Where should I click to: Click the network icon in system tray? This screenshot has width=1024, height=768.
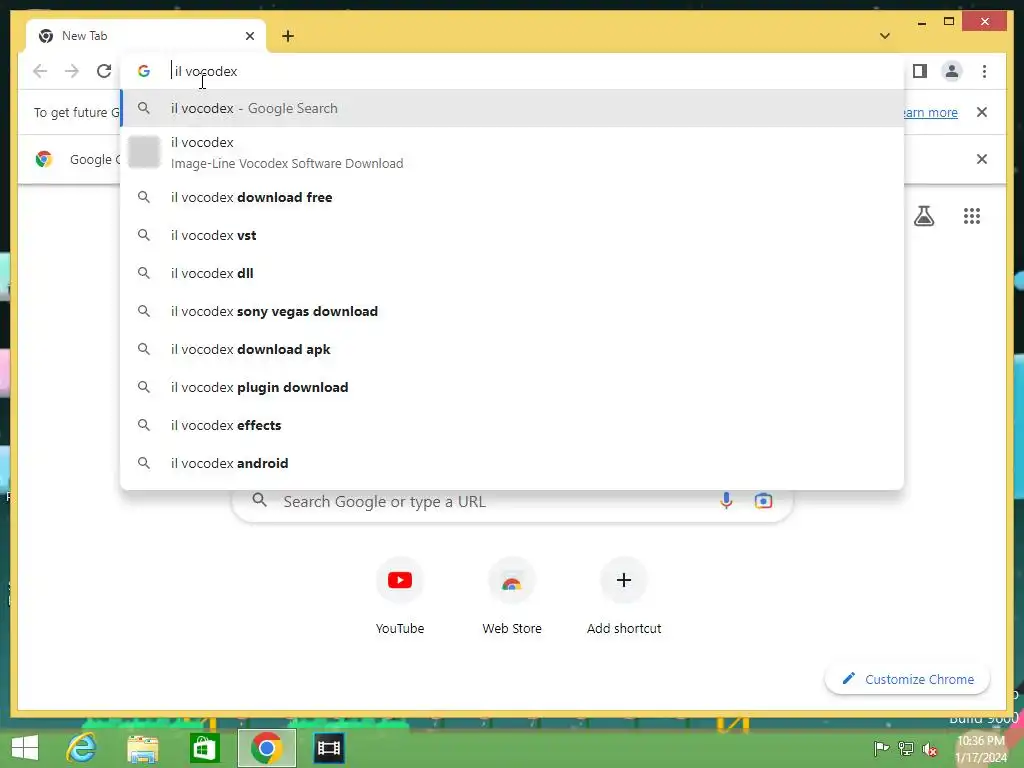click(x=906, y=748)
